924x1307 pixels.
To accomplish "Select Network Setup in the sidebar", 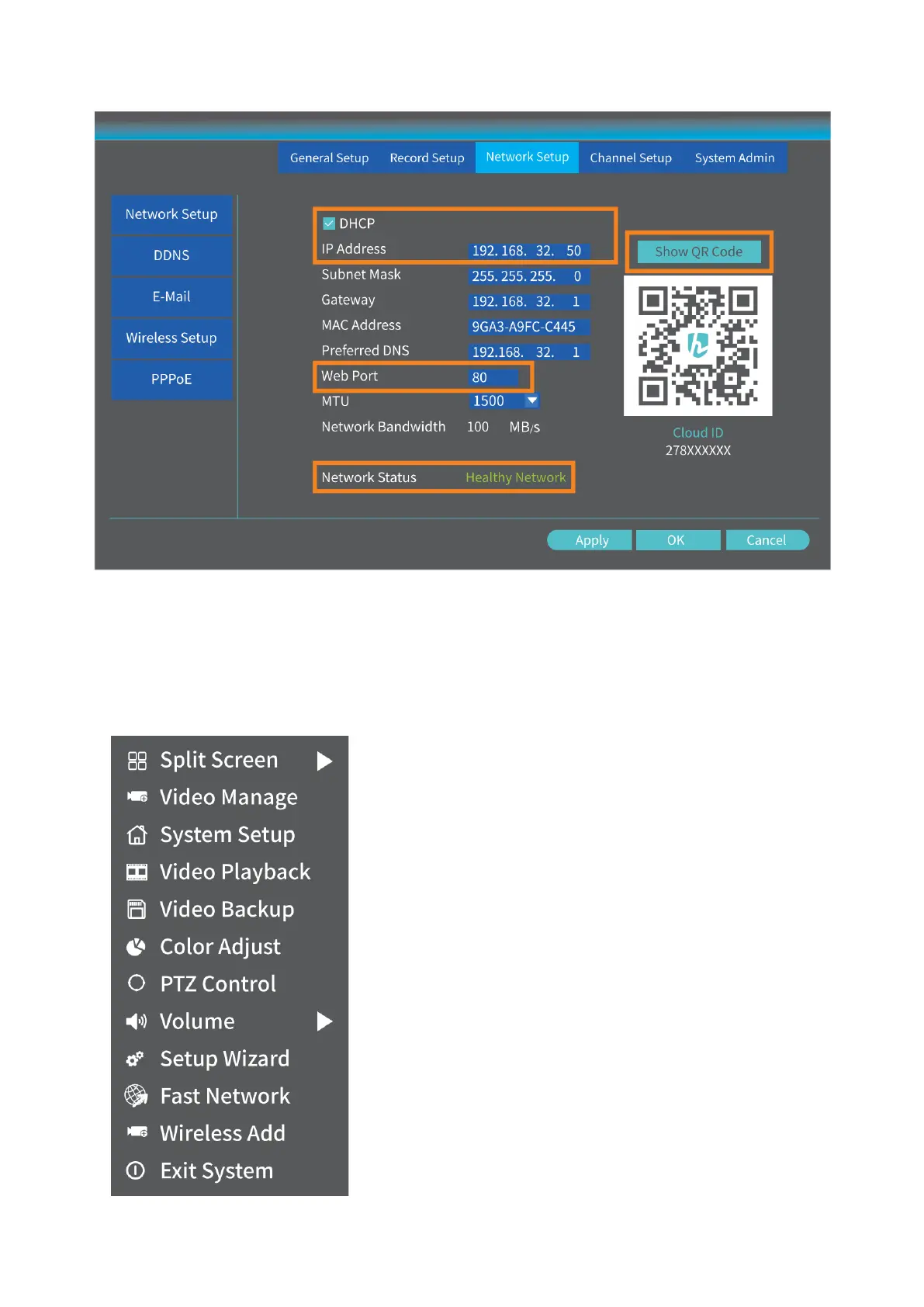I will tap(171, 214).
